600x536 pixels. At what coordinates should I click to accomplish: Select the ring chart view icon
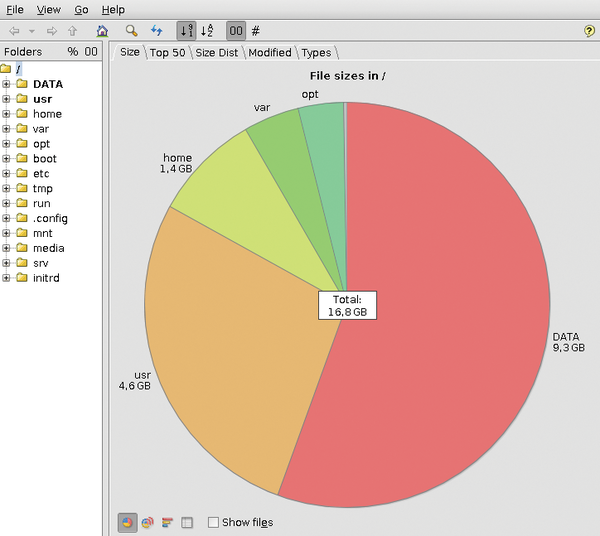click(x=147, y=522)
